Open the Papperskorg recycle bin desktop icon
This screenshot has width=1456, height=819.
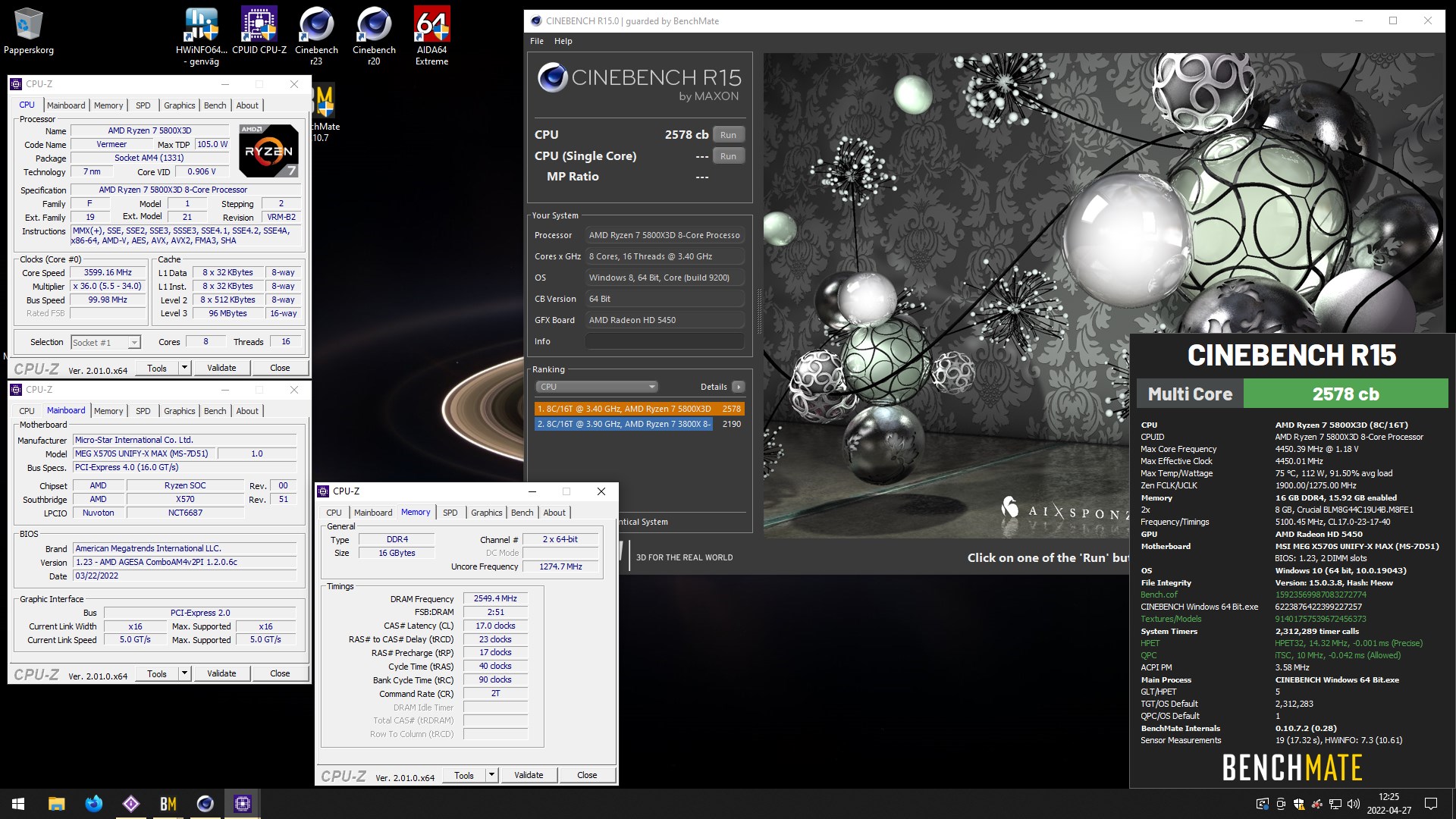tap(29, 30)
